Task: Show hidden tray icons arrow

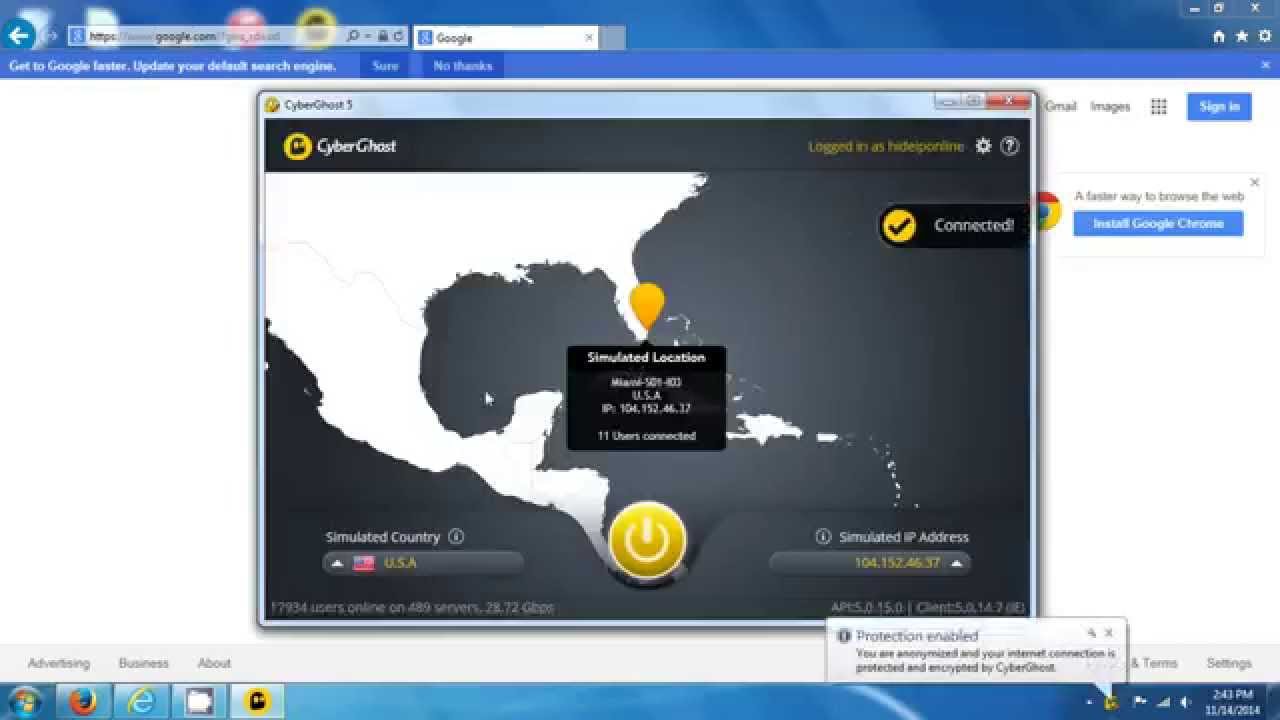Action: click(1090, 702)
